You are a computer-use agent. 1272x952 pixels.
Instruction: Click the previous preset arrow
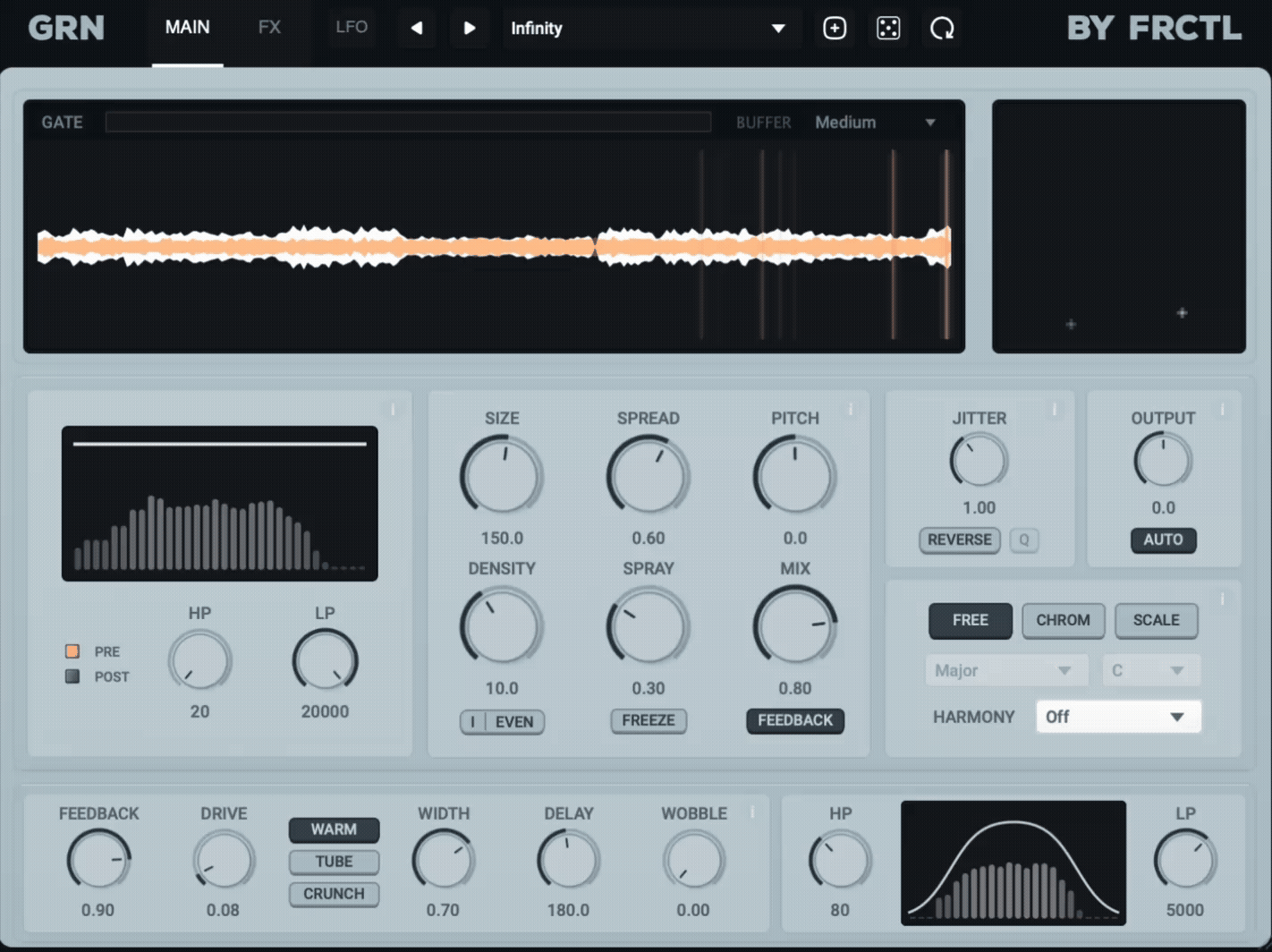(416, 29)
